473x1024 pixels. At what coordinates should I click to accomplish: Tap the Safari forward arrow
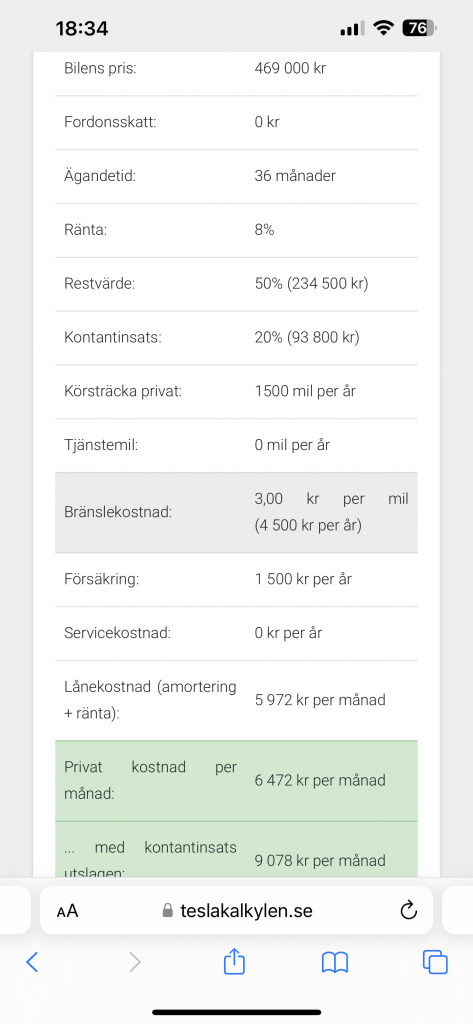[x=135, y=962]
